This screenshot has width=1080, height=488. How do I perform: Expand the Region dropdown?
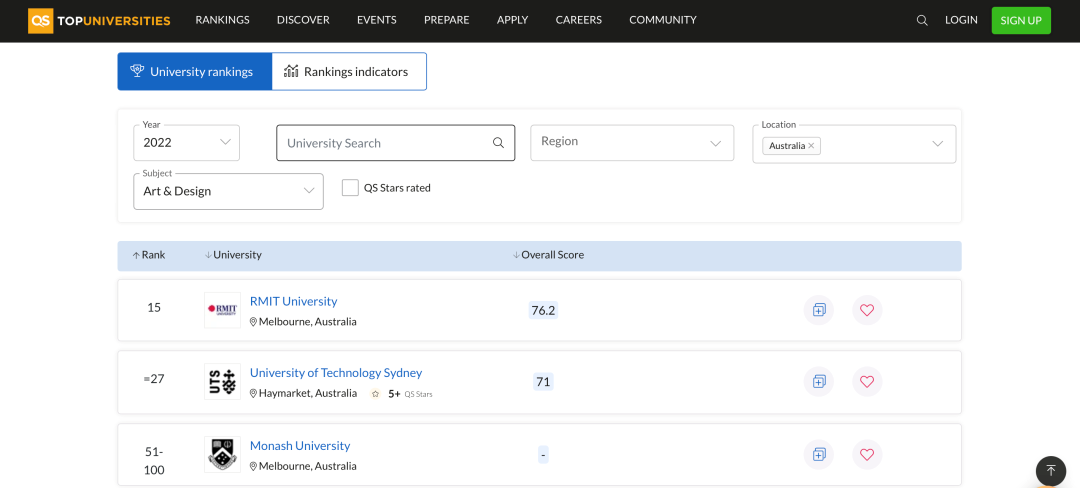632,142
